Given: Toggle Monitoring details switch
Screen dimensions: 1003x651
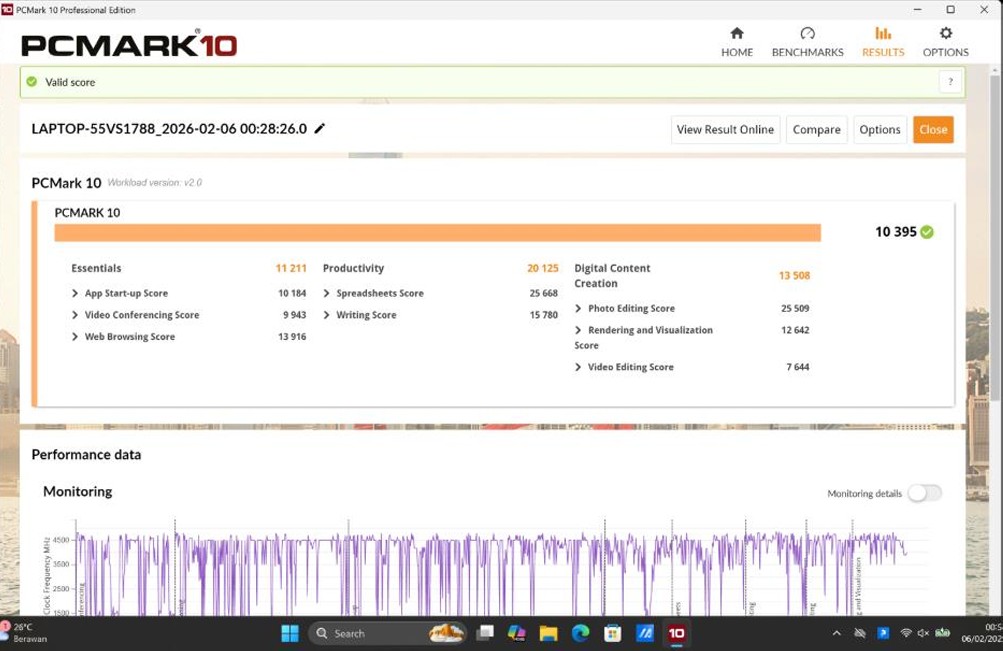Looking at the screenshot, I should pyautogui.click(x=924, y=493).
